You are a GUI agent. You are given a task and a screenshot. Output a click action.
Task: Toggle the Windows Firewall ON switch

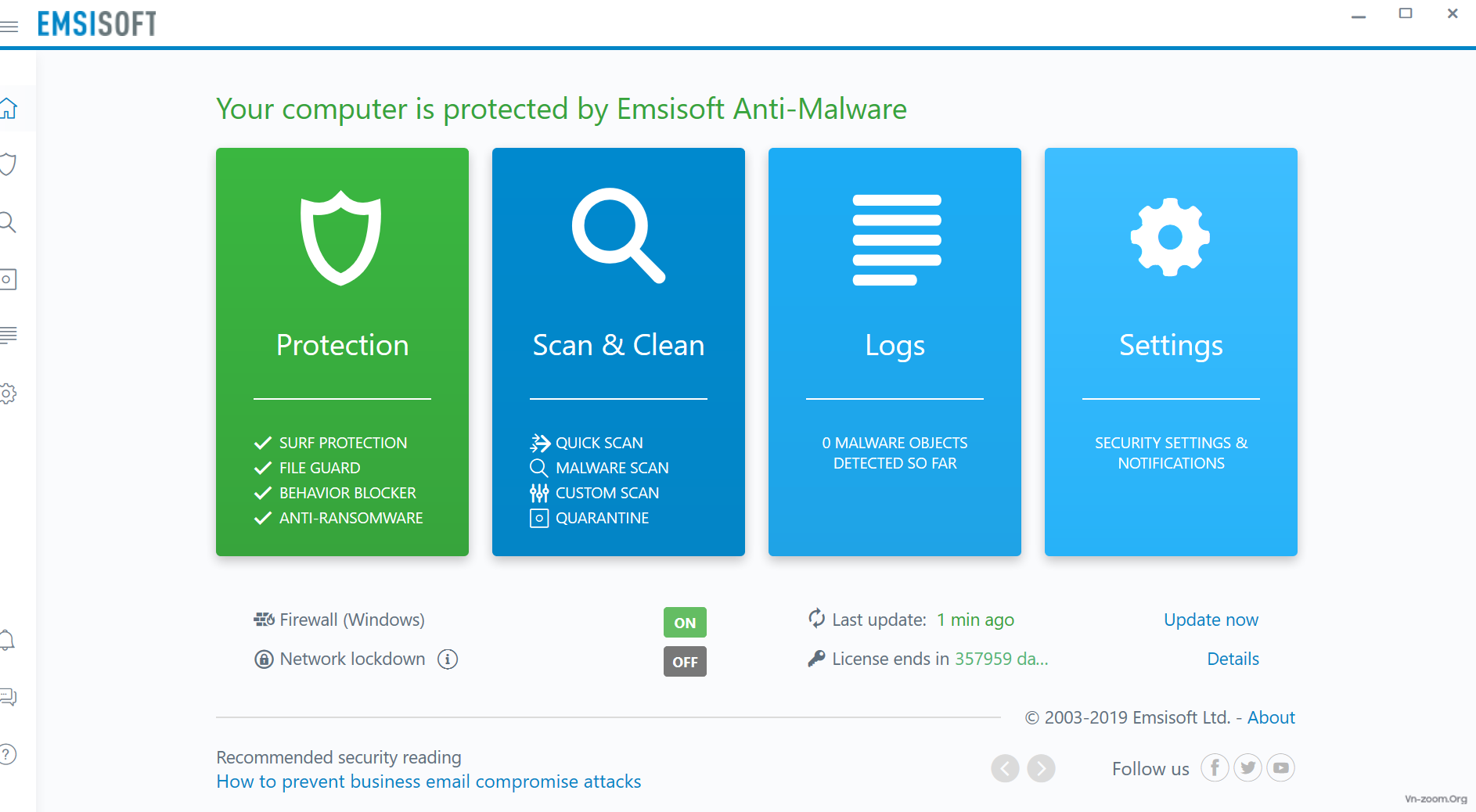pos(685,623)
